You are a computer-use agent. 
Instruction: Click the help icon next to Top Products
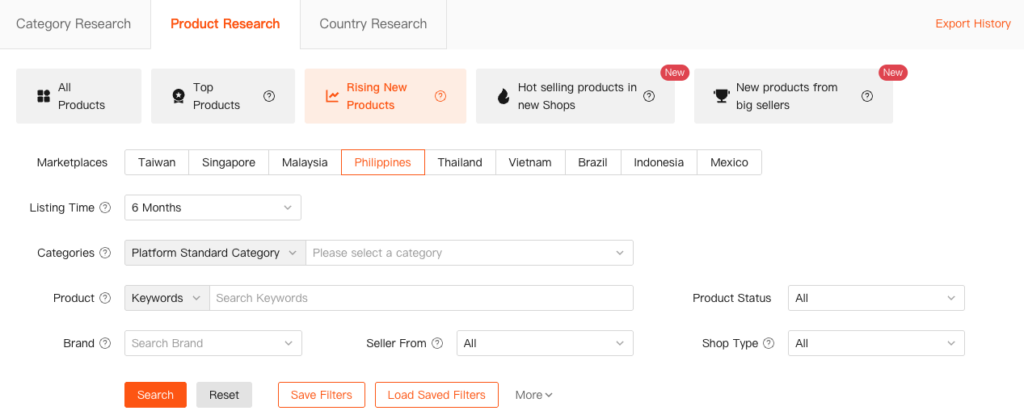click(269, 96)
